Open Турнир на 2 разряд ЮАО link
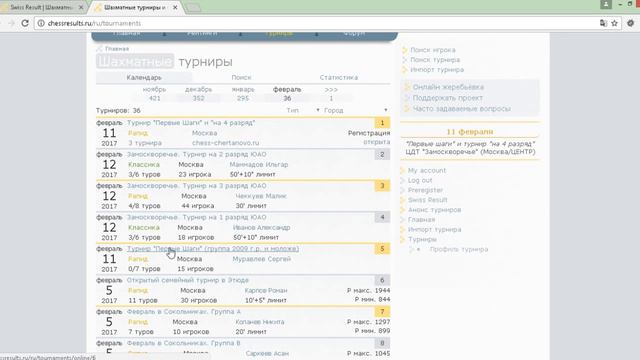This screenshot has height=360, width=640. [196, 154]
